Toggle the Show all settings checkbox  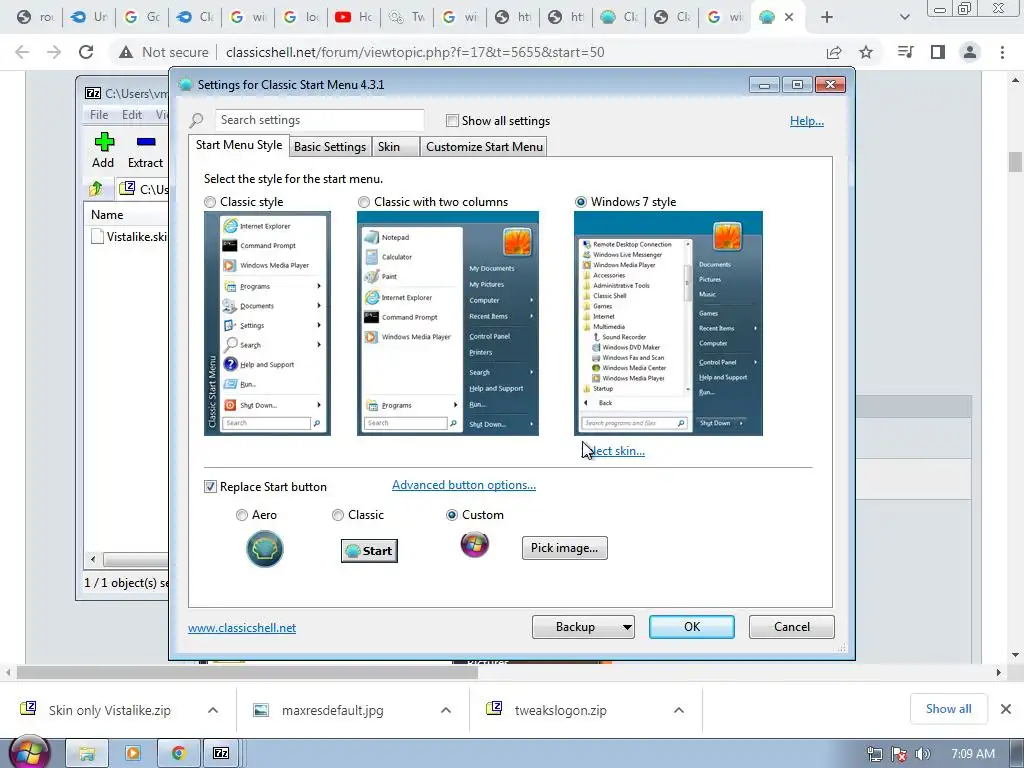click(x=452, y=120)
